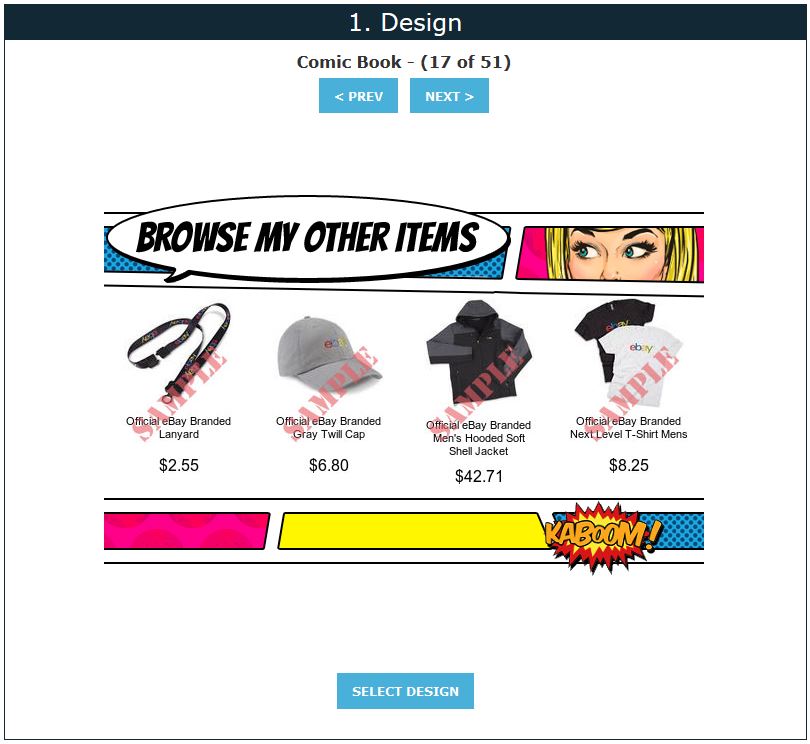Click the Next Level T-Shirt Mens title
Viewport: 810px width, 744px height.
[x=628, y=428]
